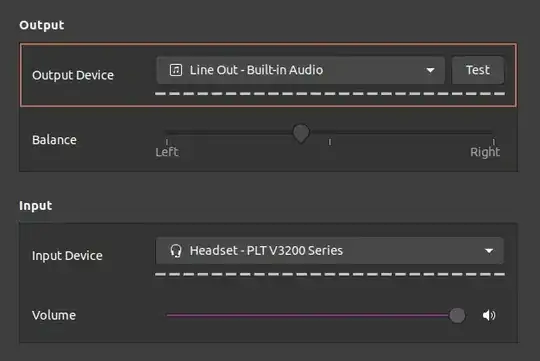Viewport: 540px width, 361px height.
Task: Click the Input section heading
Action: (35, 206)
